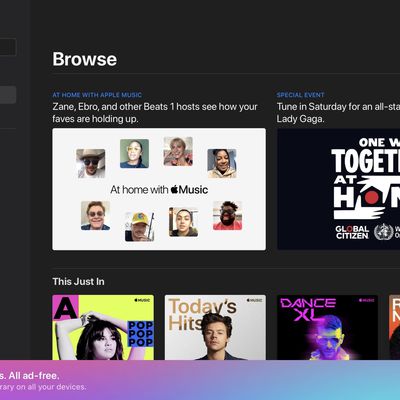Open the One World Together At Home banner
This screenshot has height=400, width=400.
click(x=339, y=189)
